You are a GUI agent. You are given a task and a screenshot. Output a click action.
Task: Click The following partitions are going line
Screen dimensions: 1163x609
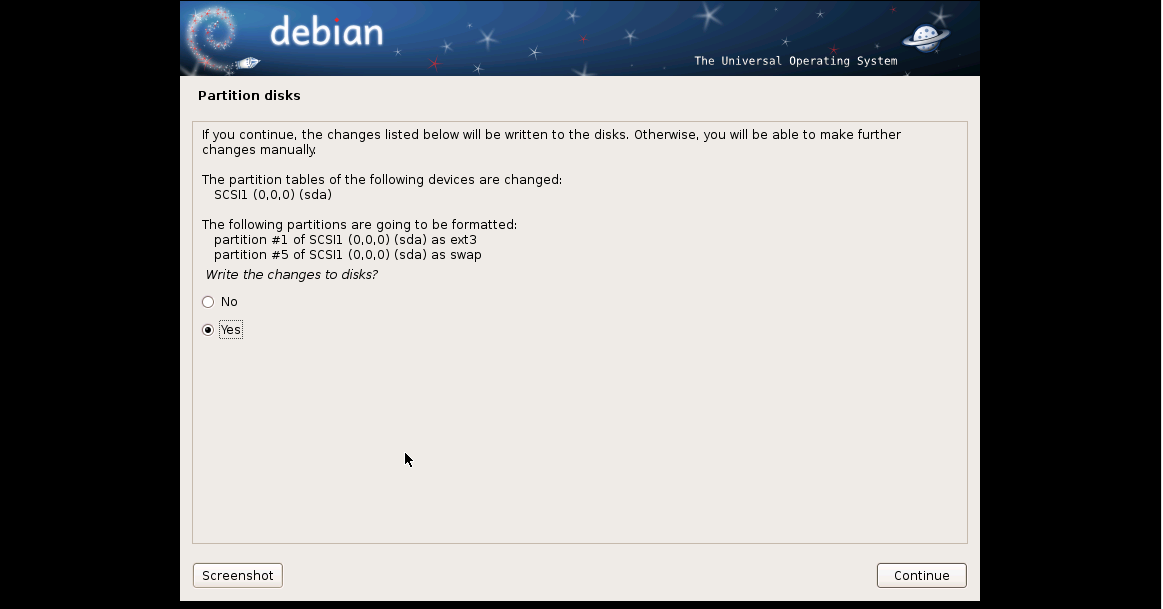point(359,225)
